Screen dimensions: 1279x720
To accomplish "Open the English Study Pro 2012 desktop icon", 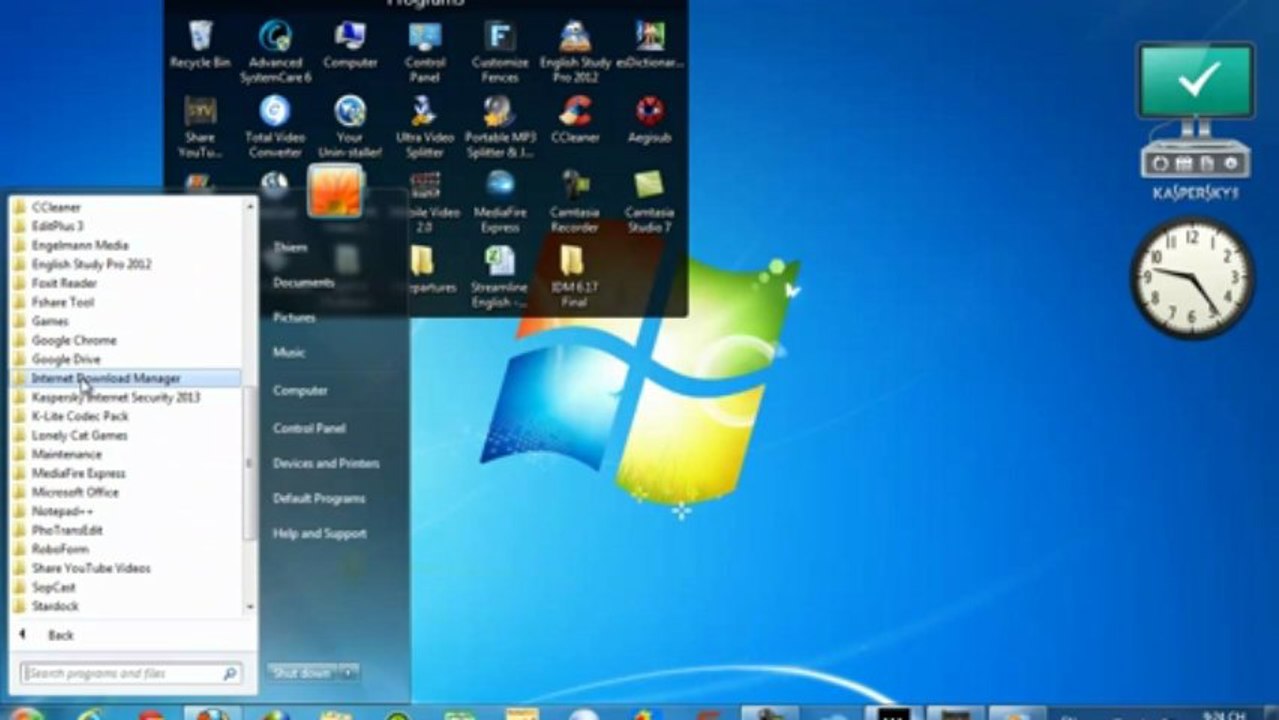I will point(575,51).
